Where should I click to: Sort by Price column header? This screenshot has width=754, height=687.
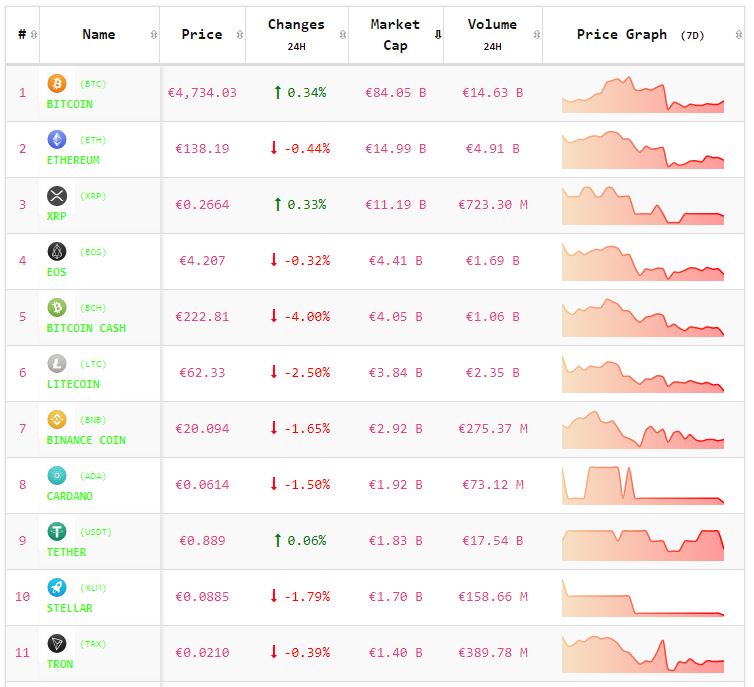[202, 34]
